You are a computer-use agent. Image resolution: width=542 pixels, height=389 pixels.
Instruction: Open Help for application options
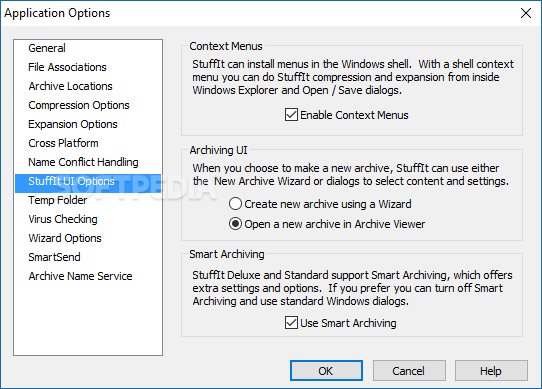pyautogui.click(x=491, y=371)
